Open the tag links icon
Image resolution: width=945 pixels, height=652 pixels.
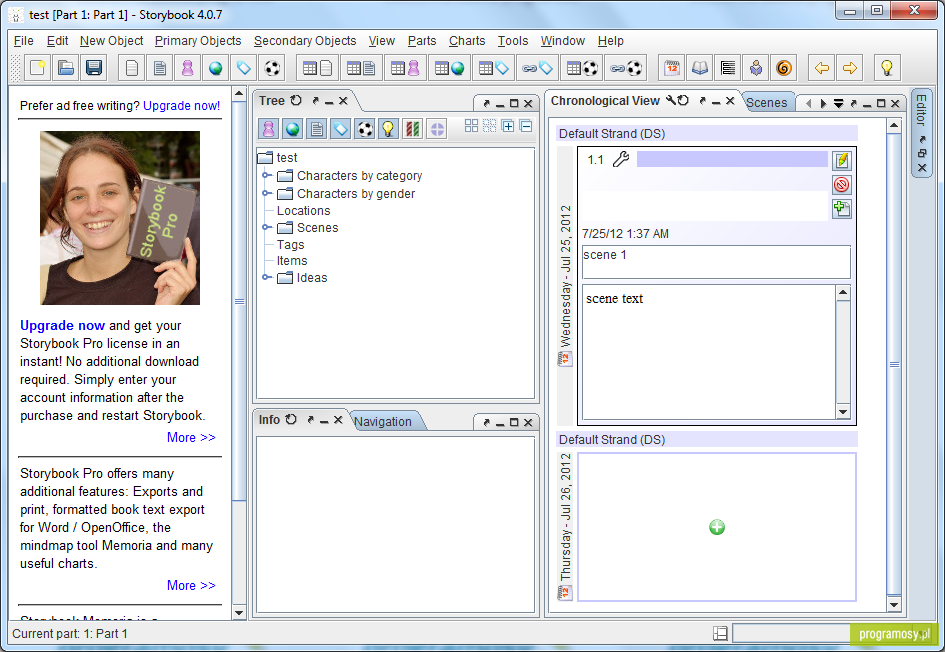click(537, 68)
